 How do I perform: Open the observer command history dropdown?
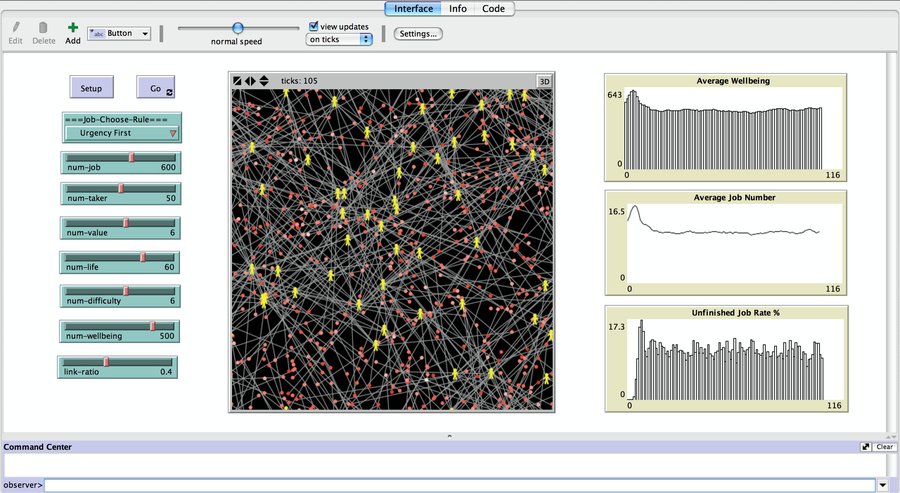pyautogui.click(x=883, y=485)
